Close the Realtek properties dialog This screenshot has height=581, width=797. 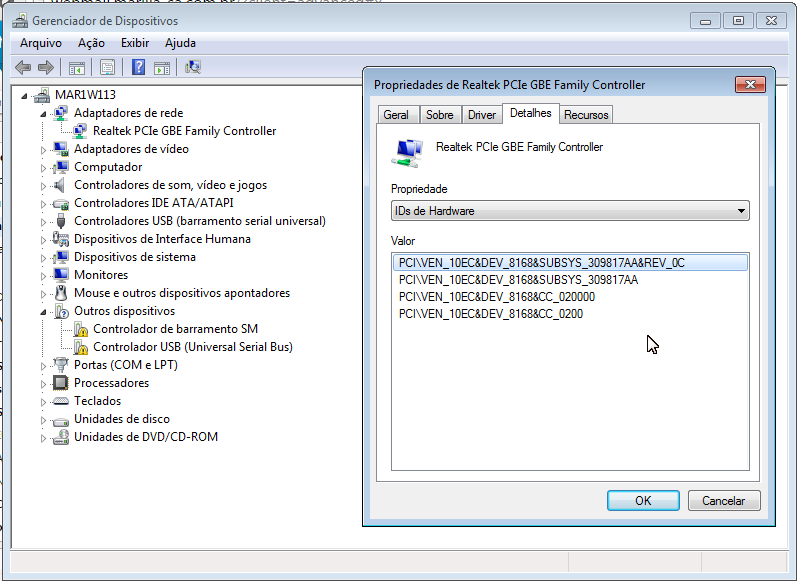(x=750, y=84)
